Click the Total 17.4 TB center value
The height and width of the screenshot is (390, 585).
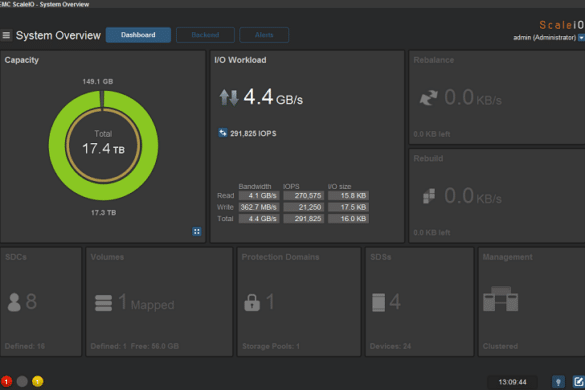pos(103,149)
